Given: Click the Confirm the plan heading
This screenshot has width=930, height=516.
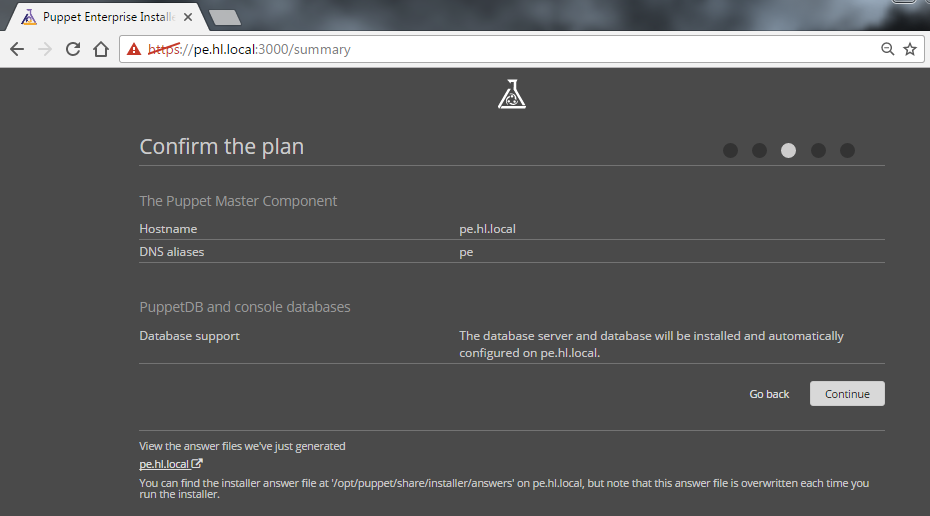Looking at the screenshot, I should pos(221,146).
